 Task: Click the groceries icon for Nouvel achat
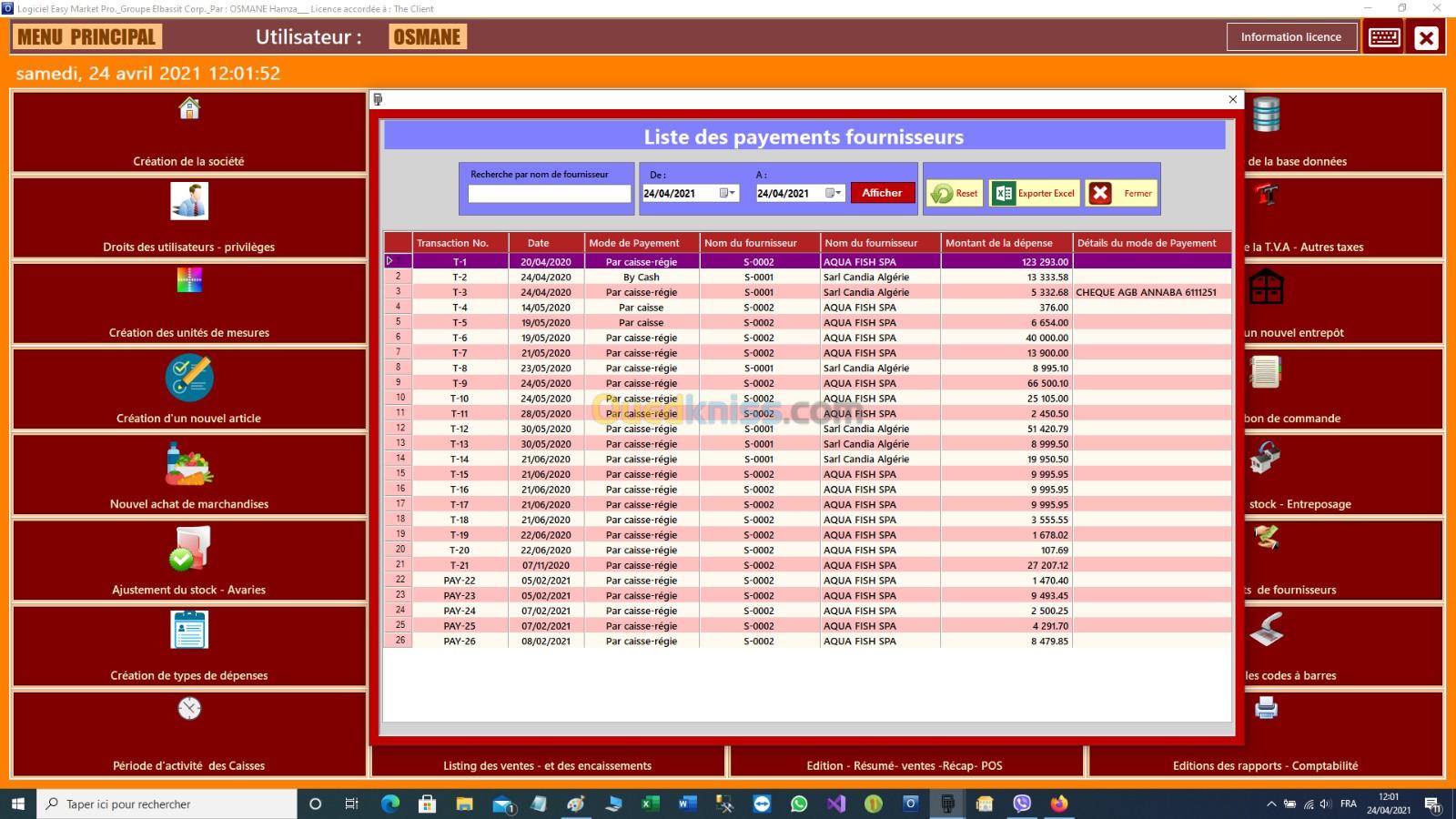(189, 464)
